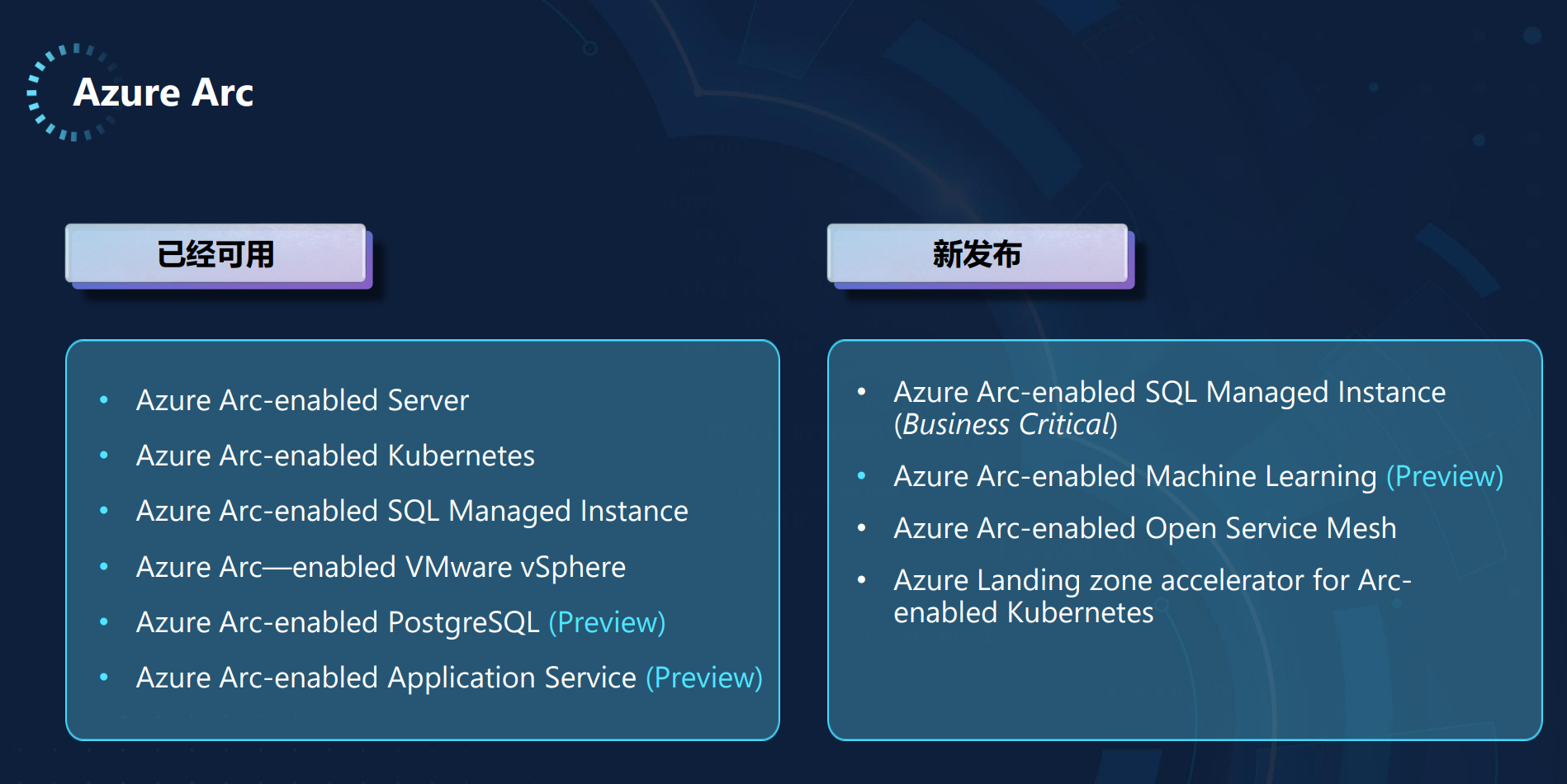The height and width of the screenshot is (784, 1567).
Task: Select 'Azure Arc-enabled Open Service Mesh' item
Action: 1145,528
